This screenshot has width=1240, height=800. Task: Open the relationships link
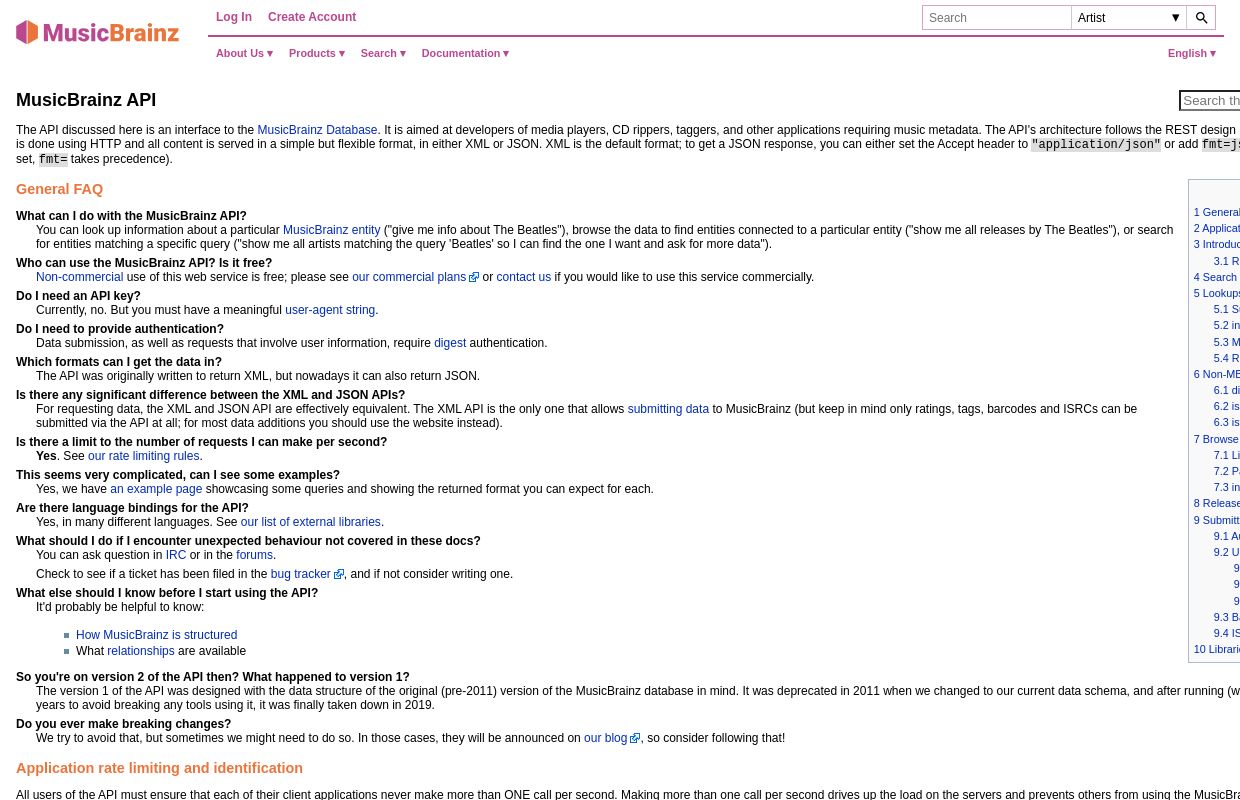[x=141, y=651]
